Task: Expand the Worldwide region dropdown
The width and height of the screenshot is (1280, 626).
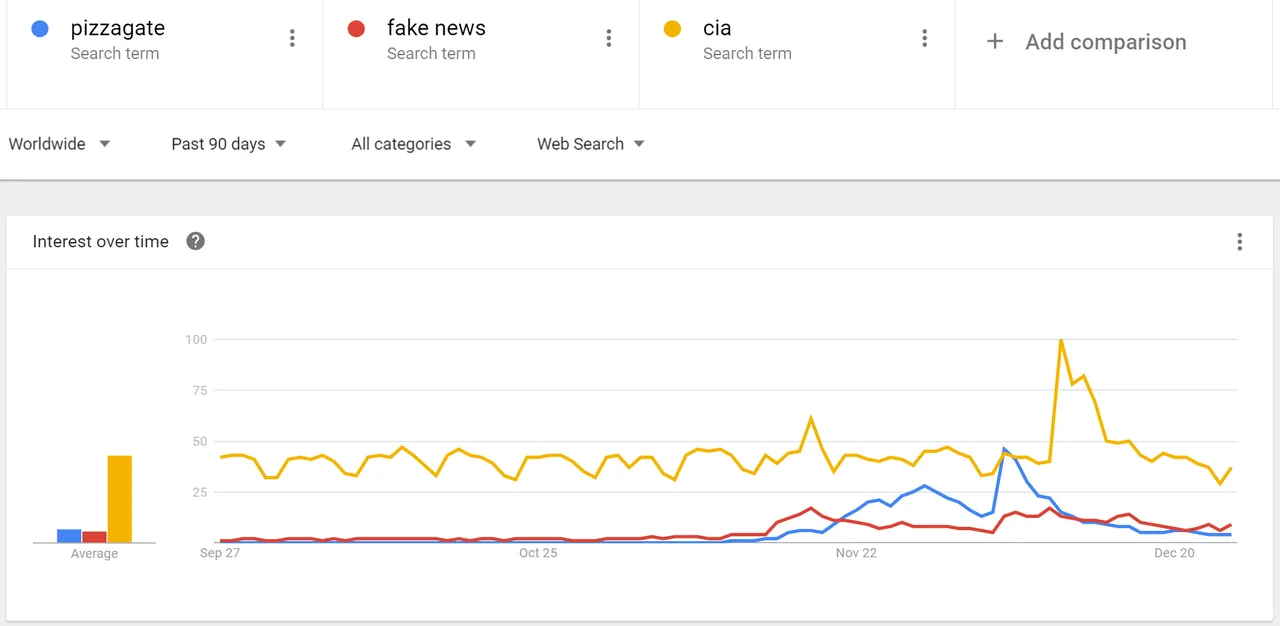Action: tap(59, 144)
